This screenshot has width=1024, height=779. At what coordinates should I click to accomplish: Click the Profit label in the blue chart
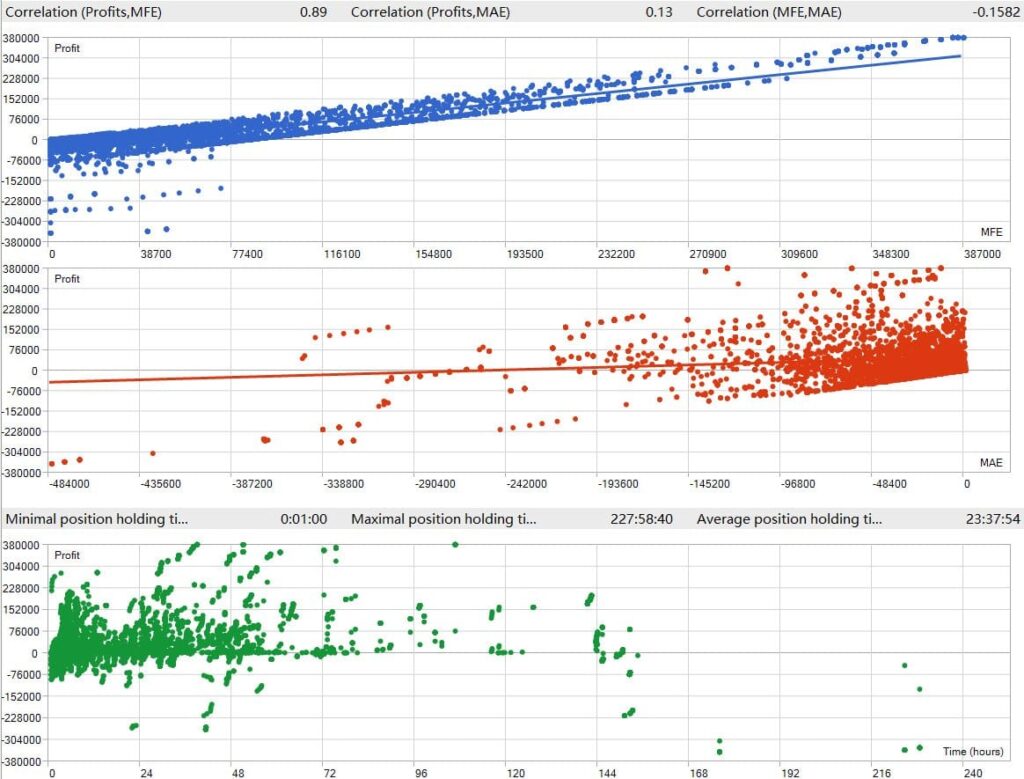click(x=67, y=48)
